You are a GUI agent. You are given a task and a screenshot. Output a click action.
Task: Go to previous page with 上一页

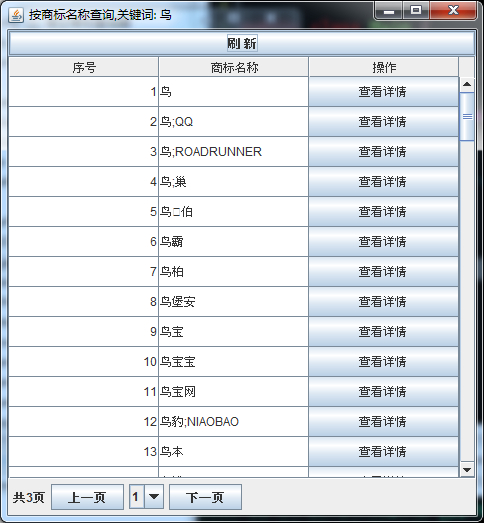pyautogui.click(x=87, y=497)
